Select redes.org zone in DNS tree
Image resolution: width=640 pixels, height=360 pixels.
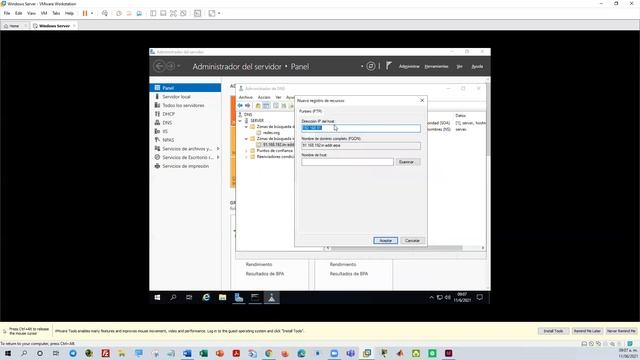(271, 133)
